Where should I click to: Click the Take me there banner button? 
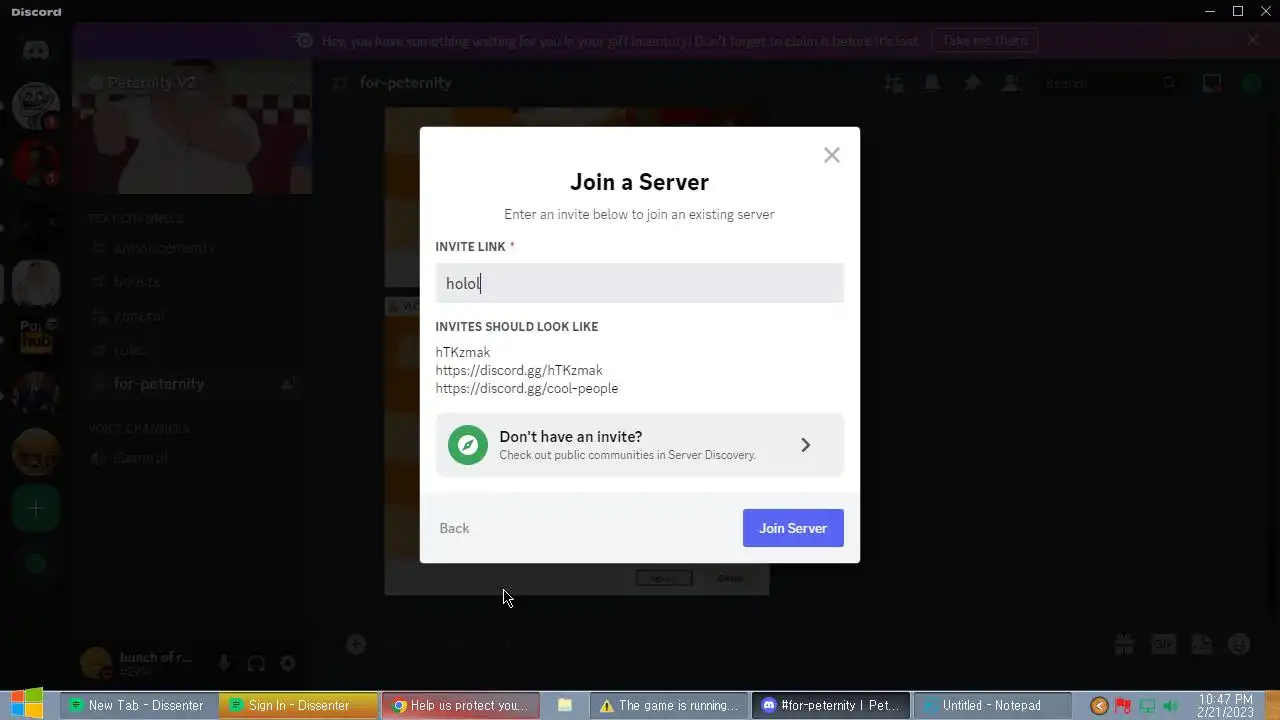point(985,41)
